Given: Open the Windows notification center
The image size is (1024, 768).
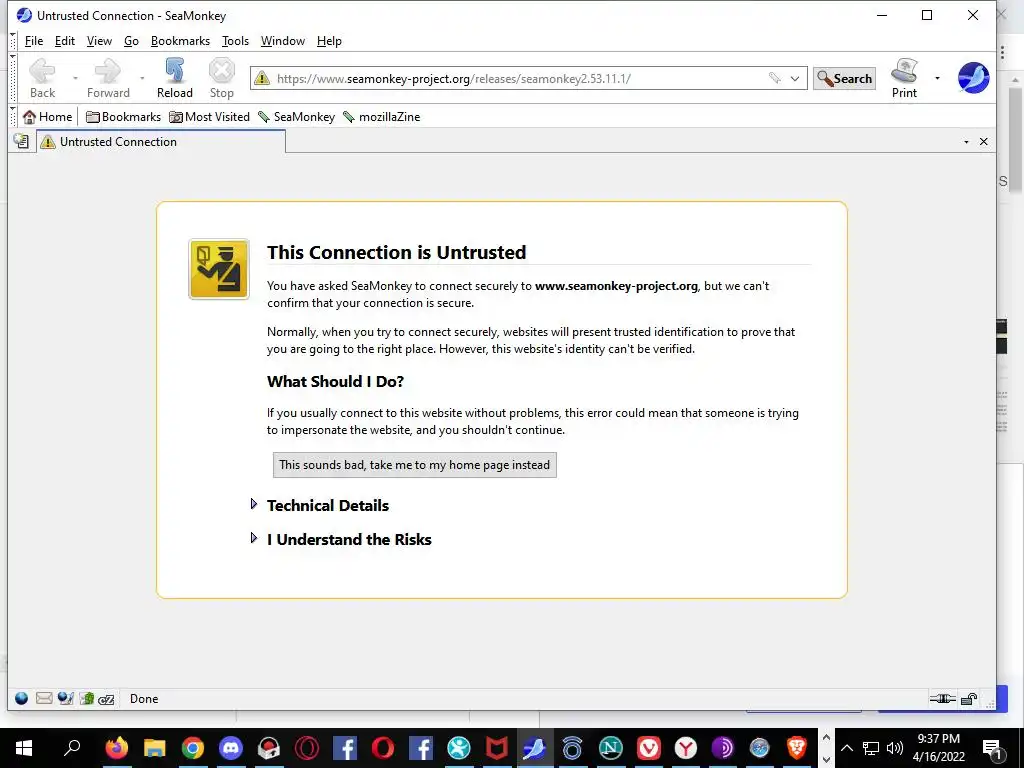Looking at the screenshot, I should pos(993,749).
